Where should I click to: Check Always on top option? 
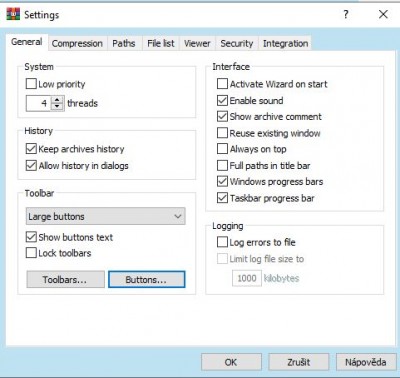[222, 149]
